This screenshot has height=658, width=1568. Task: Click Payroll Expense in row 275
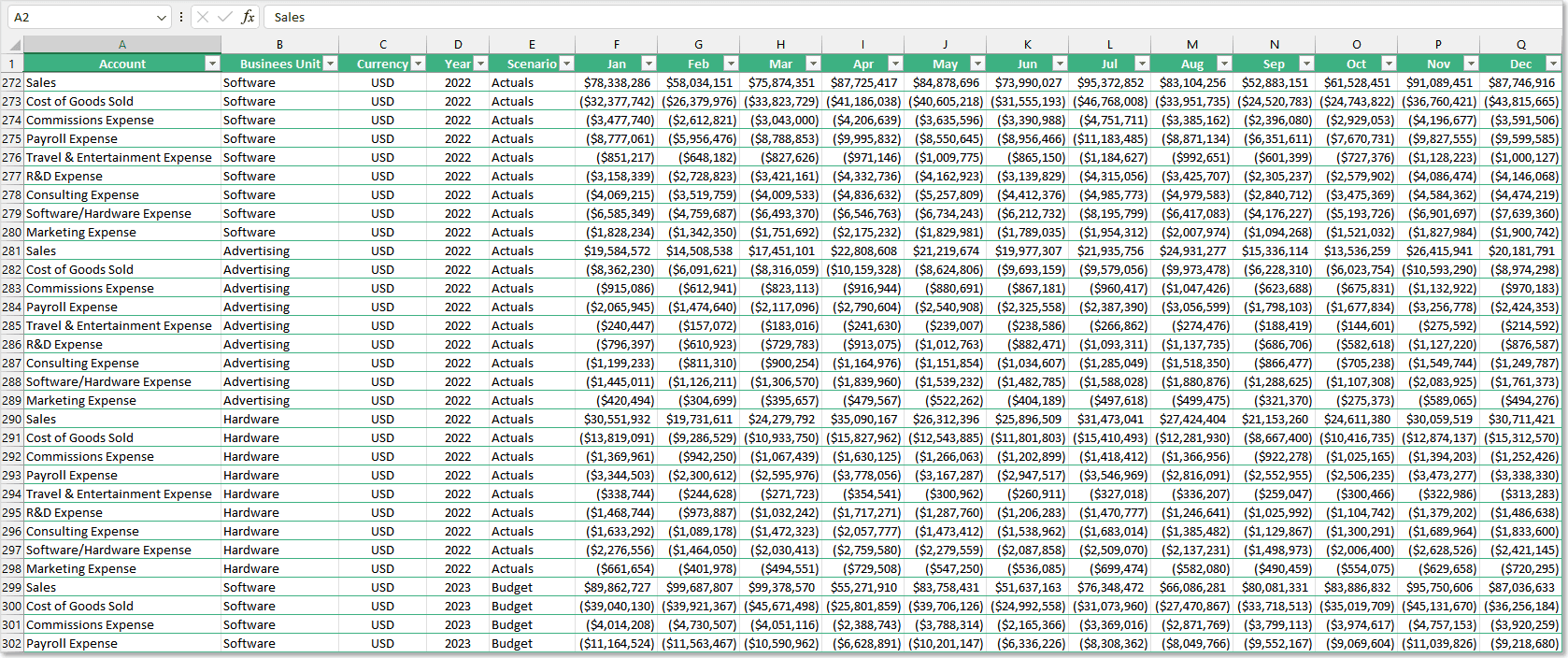[x=122, y=138]
